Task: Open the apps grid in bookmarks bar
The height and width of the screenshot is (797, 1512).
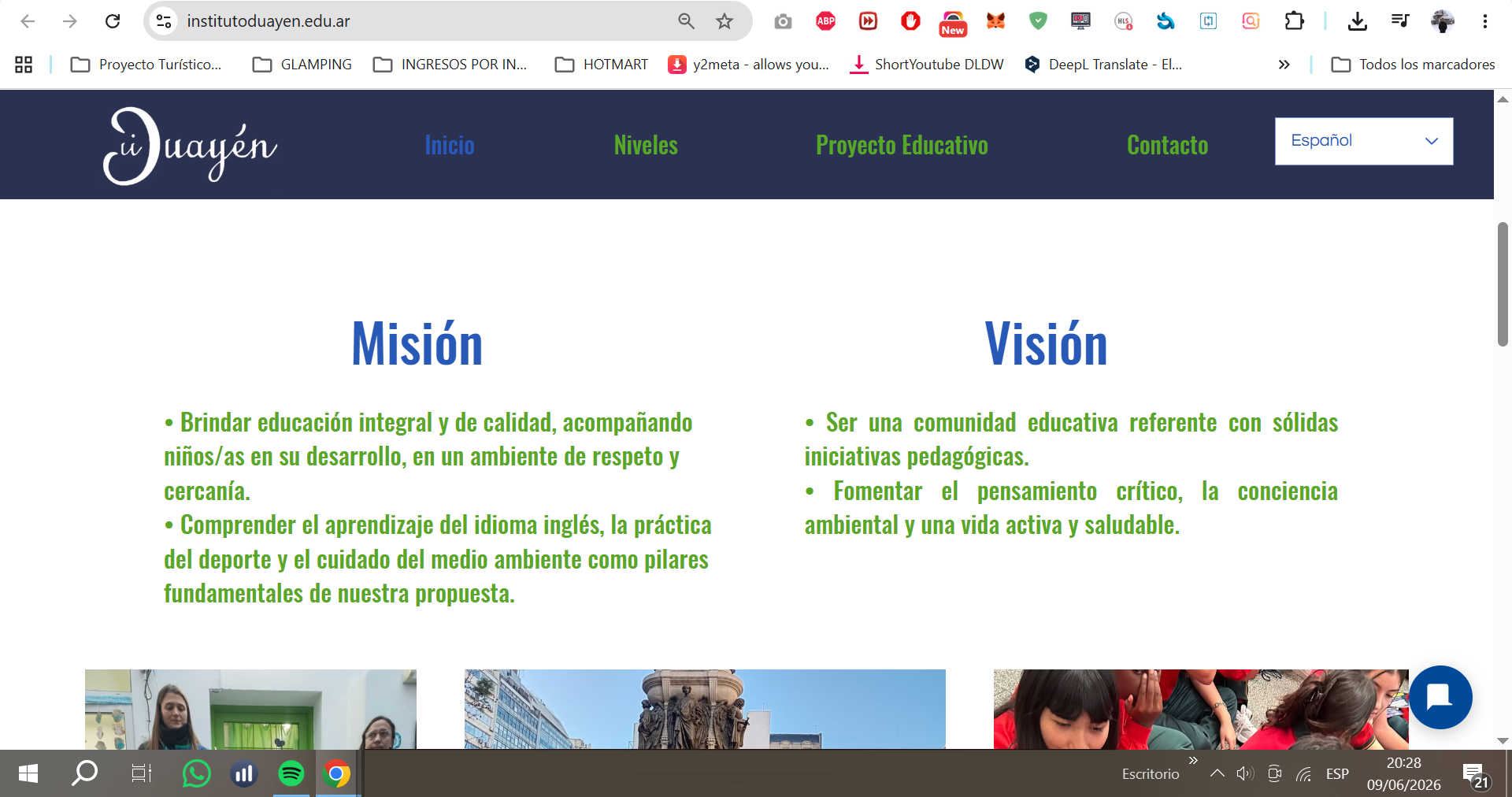Action: [24, 65]
